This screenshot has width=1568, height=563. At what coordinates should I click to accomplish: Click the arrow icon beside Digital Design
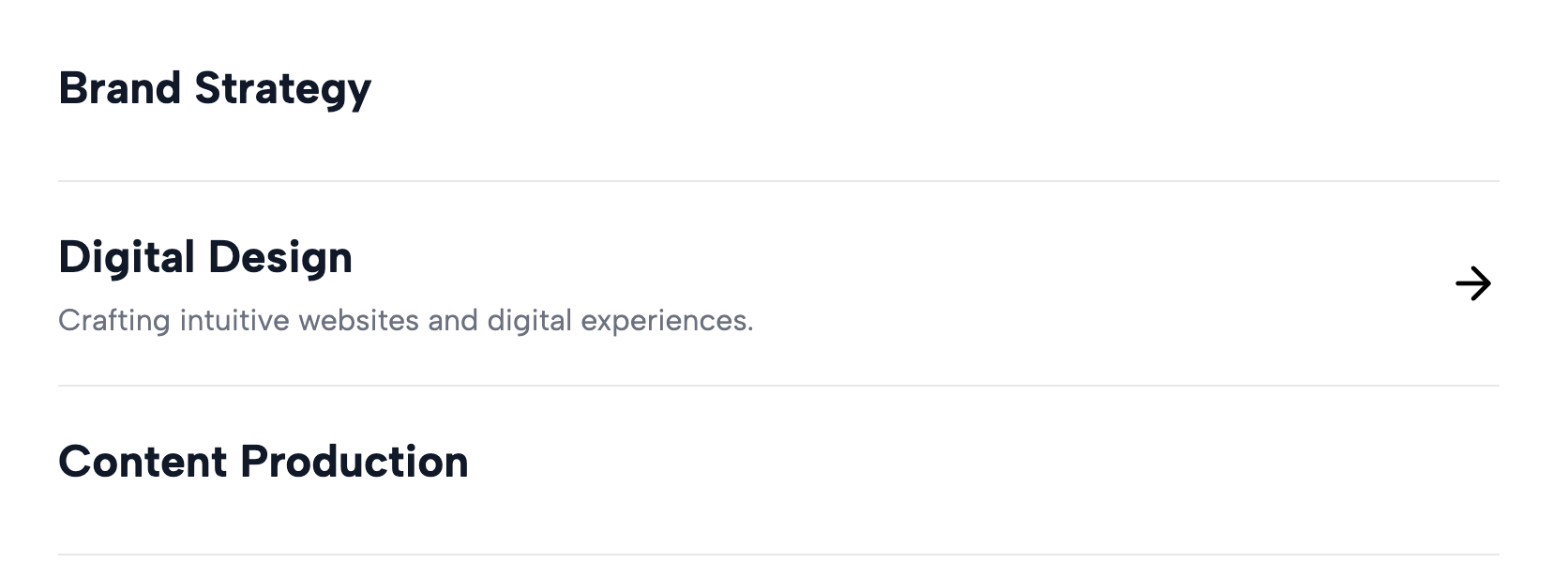pos(1472,283)
